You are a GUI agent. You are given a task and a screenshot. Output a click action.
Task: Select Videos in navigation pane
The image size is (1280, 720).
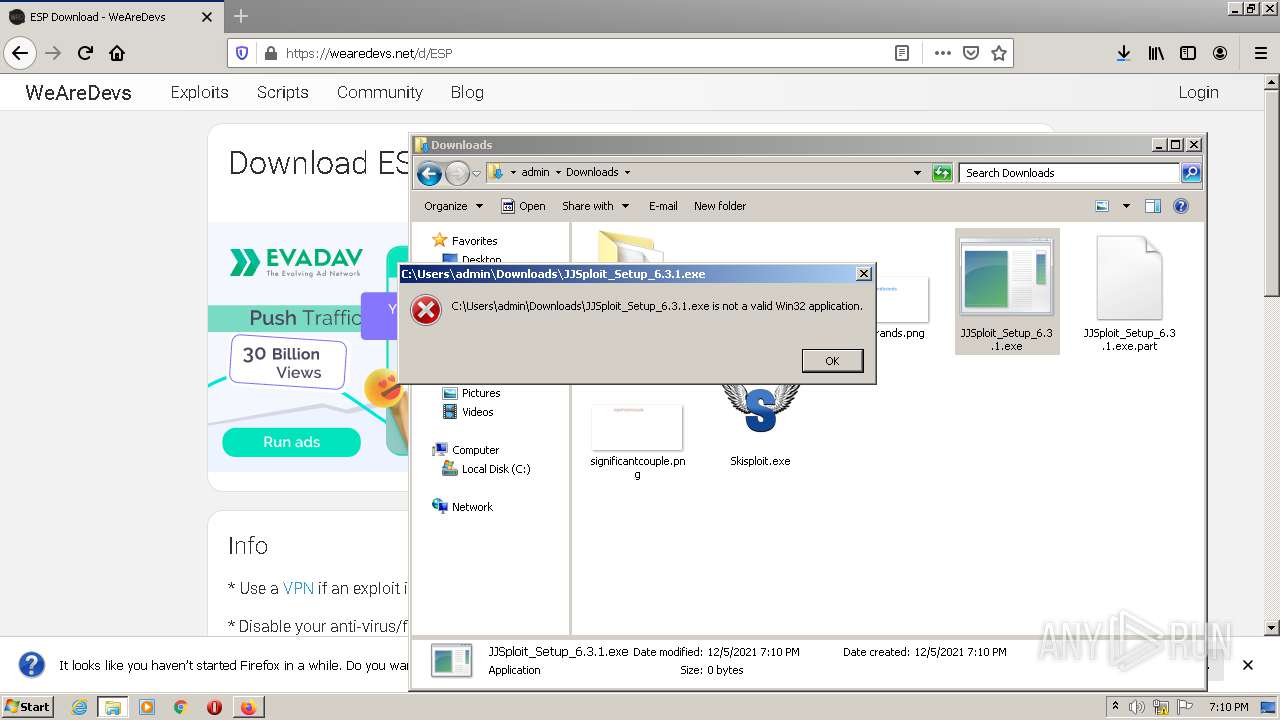[477, 412]
